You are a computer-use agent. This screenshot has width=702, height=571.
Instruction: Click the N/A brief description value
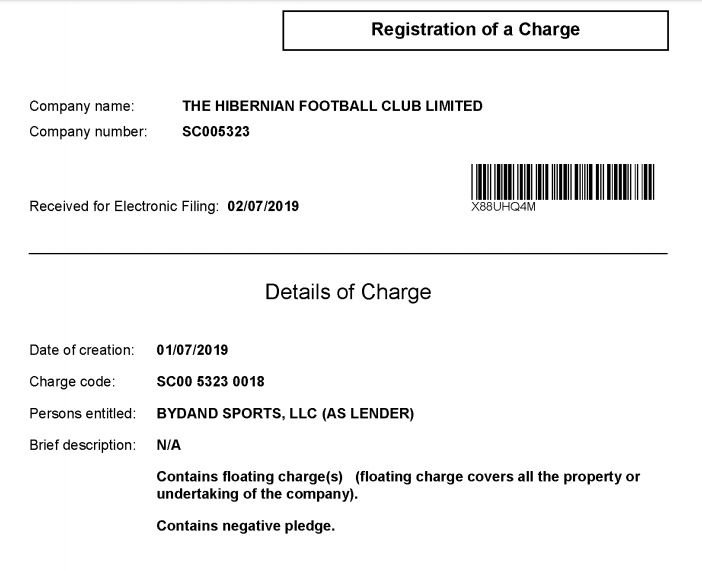(x=169, y=445)
